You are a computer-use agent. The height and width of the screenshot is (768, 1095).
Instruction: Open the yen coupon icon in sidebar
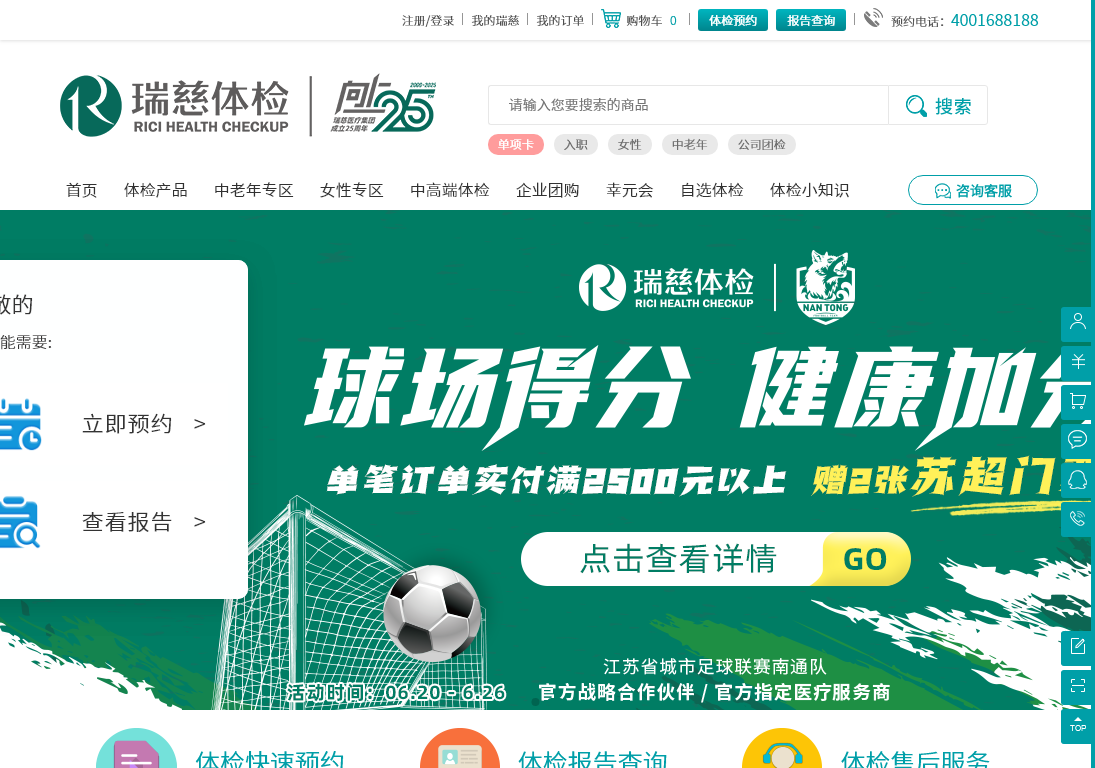click(x=1077, y=363)
